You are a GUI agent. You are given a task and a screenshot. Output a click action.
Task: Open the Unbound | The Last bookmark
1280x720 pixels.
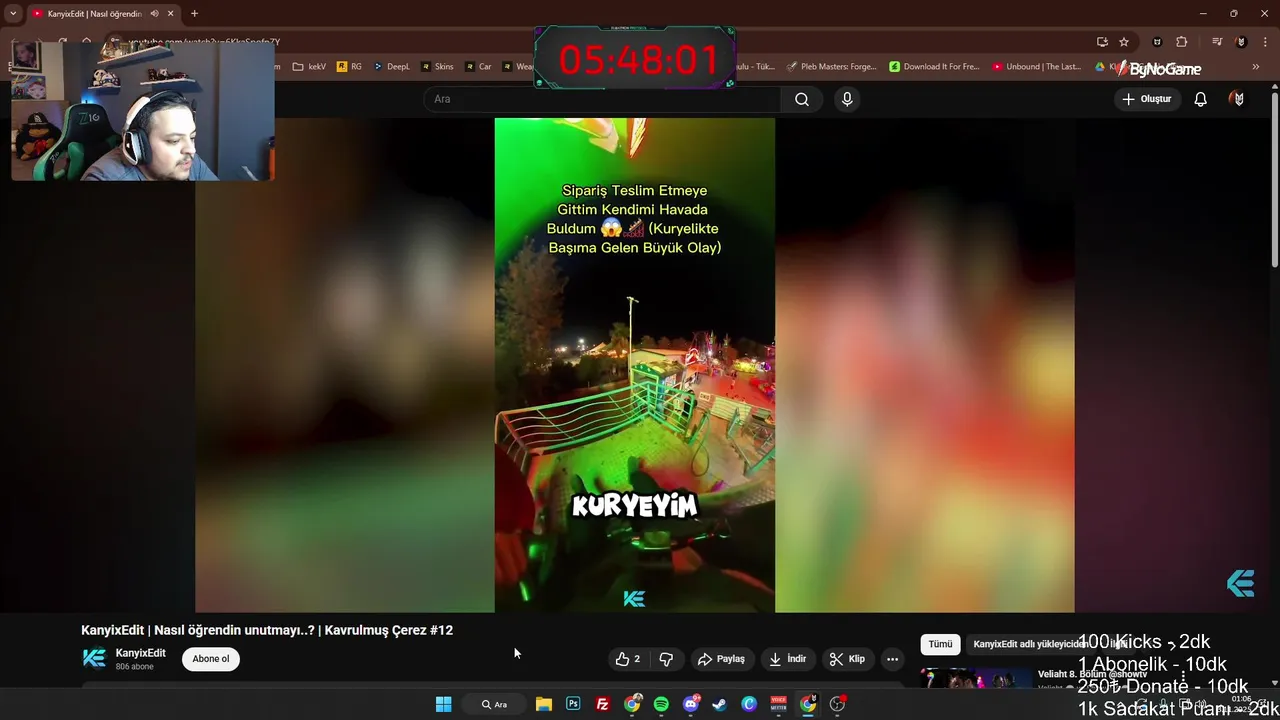click(x=1037, y=67)
